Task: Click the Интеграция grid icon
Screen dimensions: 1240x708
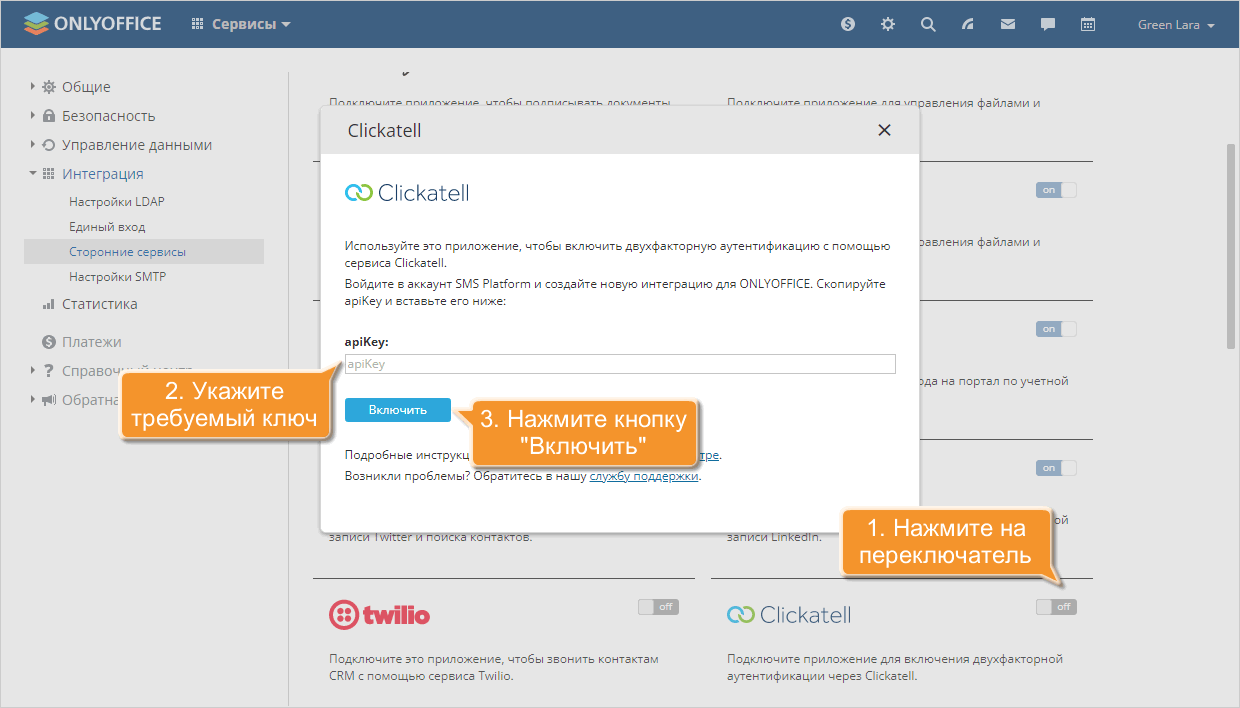Action: coord(49,174)
